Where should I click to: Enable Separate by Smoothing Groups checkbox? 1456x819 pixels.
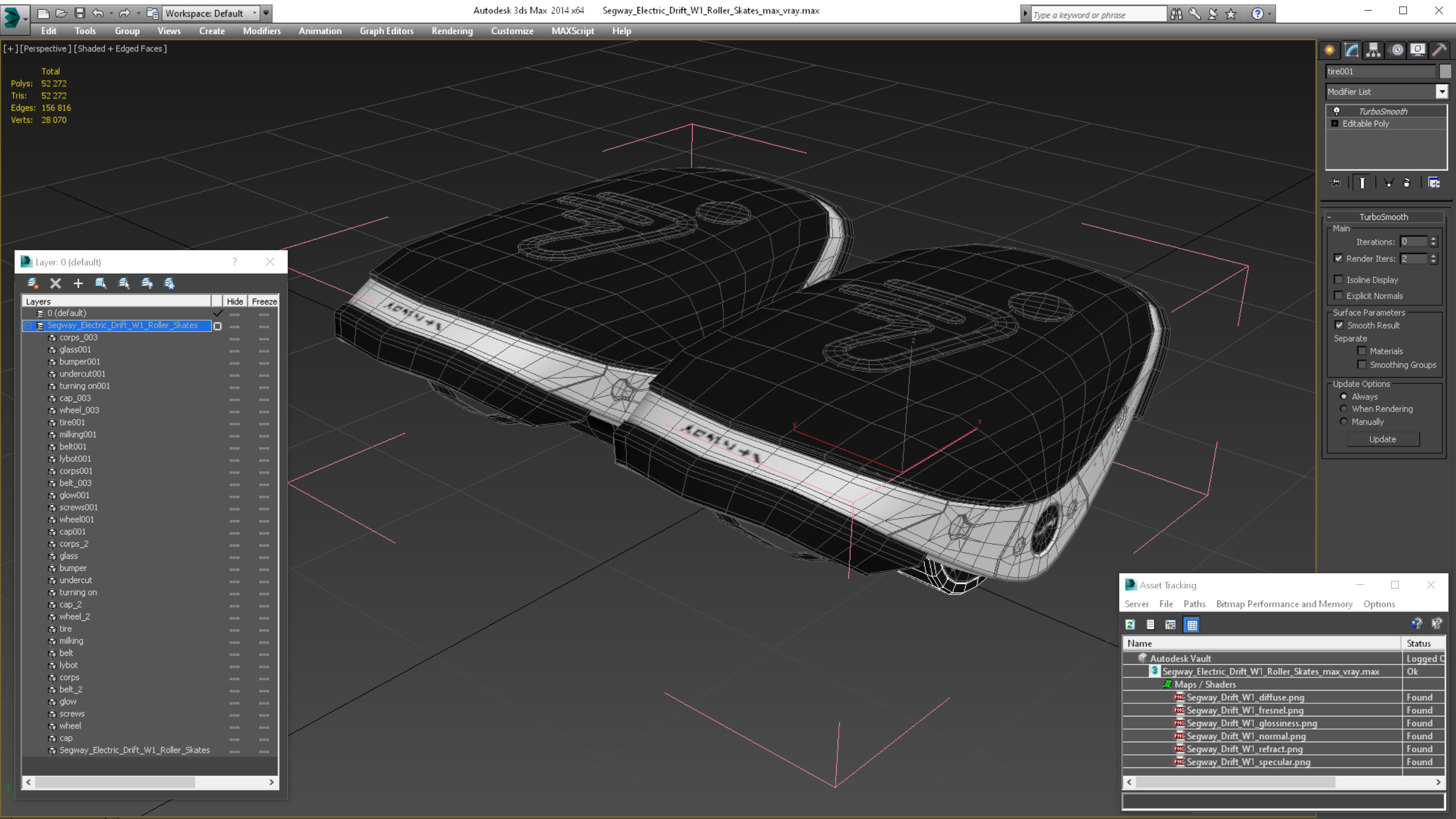click(x=1362, y=365)
